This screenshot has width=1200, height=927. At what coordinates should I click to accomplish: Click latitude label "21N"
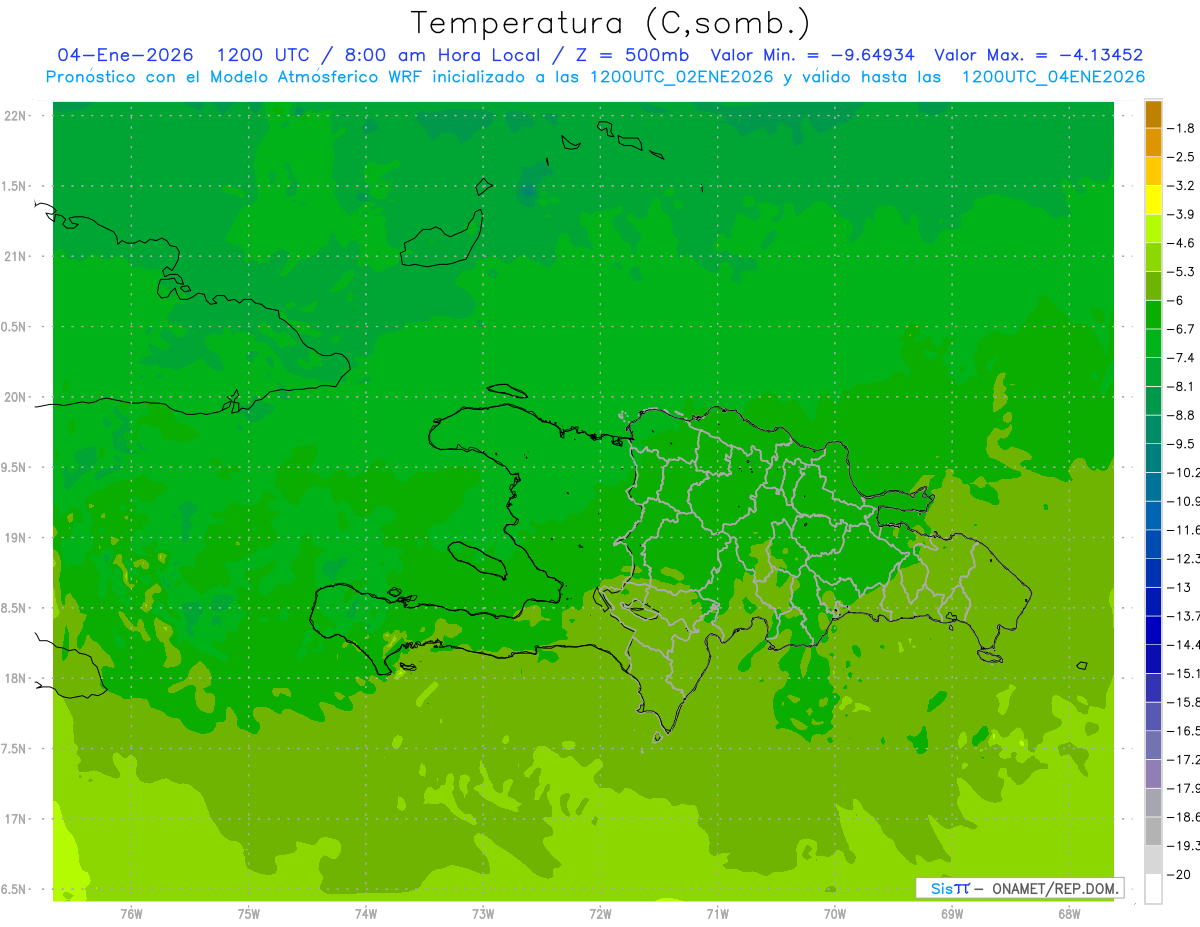coord(15,256)
